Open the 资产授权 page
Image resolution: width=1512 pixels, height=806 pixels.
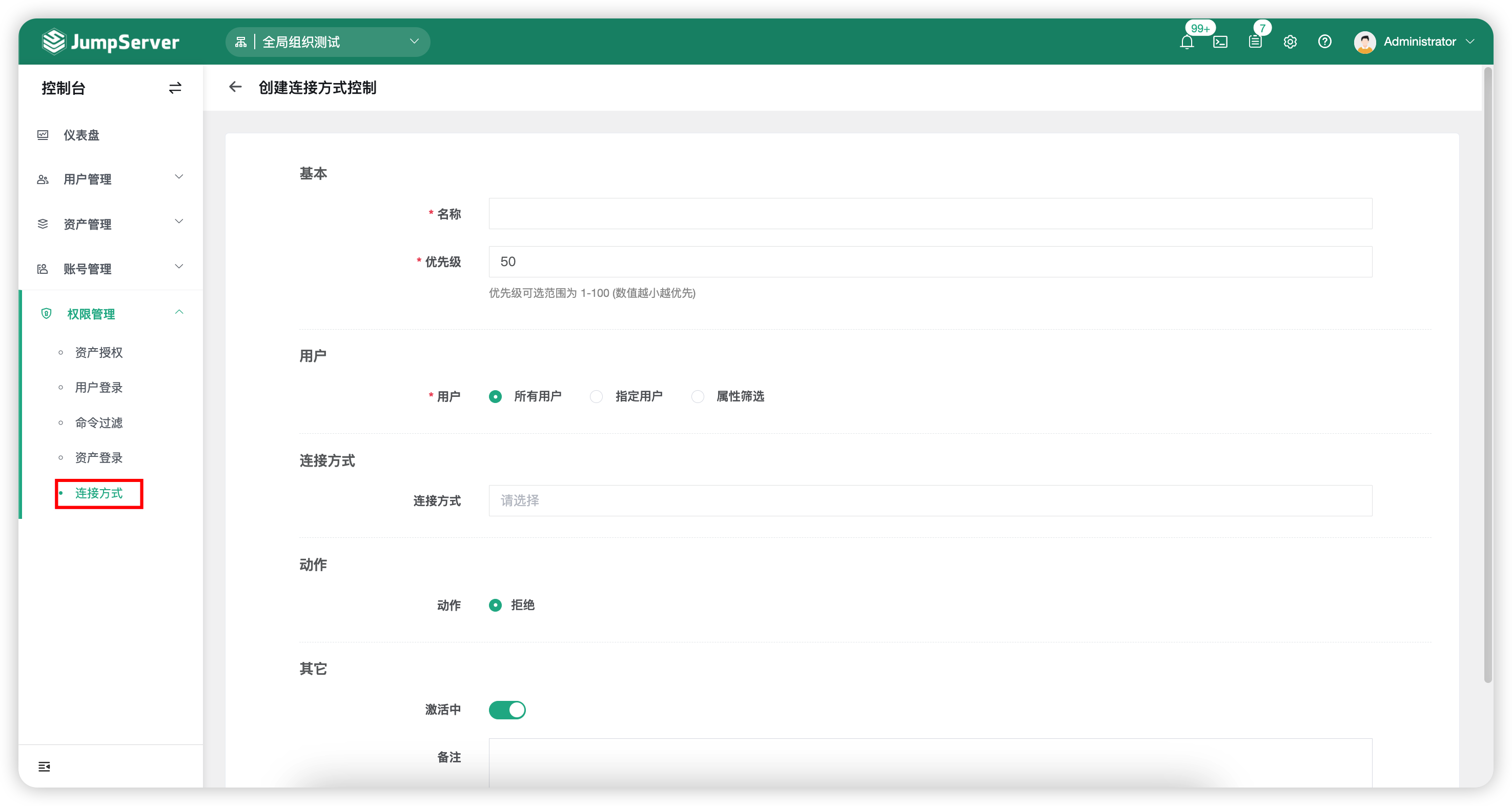point(97,352)
